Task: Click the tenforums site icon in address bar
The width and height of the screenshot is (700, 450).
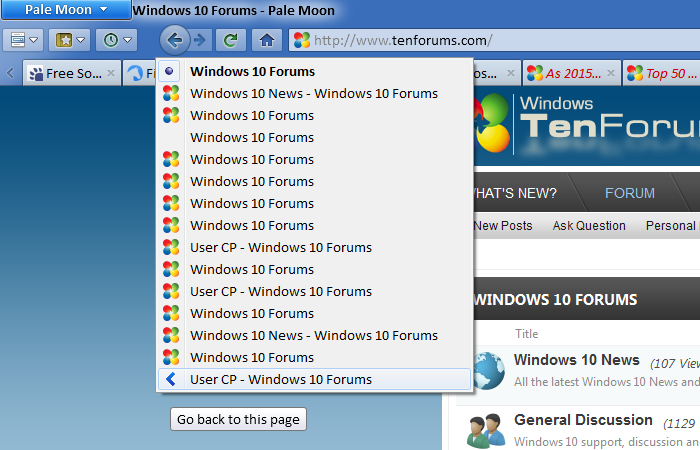Action: tap(302, 40)
